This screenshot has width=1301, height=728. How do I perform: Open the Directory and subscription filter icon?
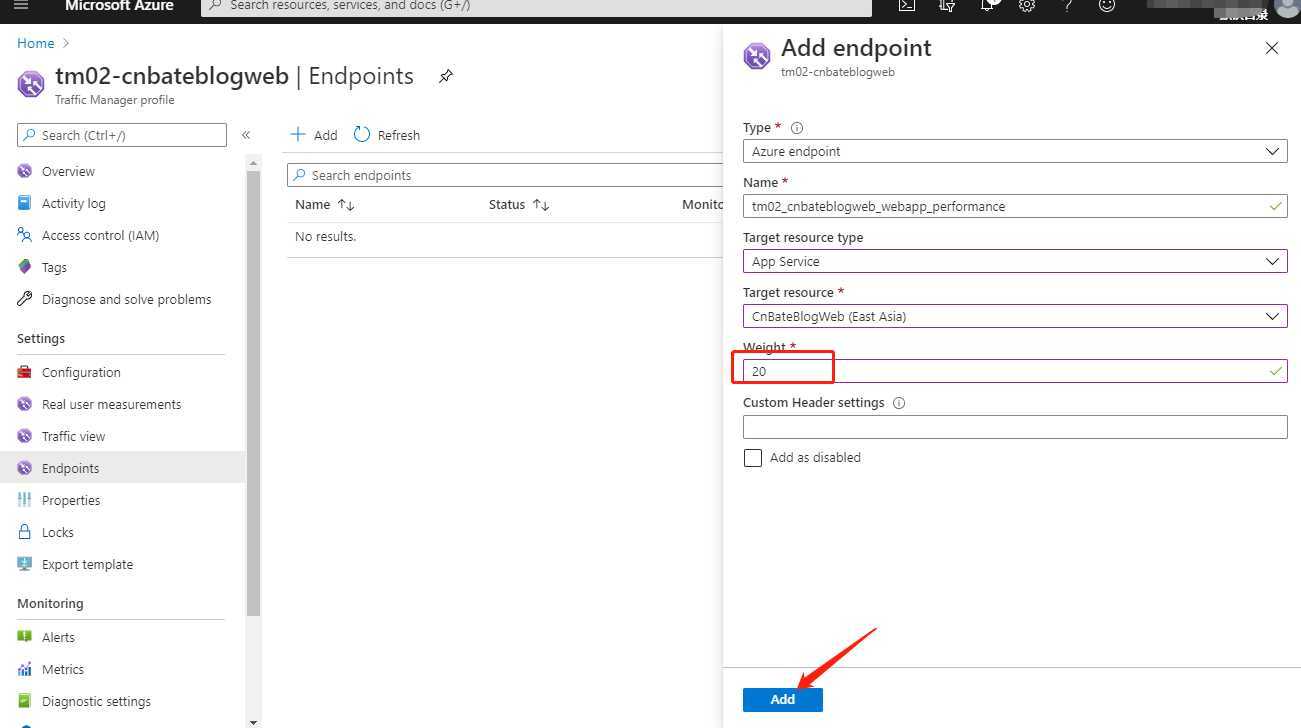tap(947, 5)
